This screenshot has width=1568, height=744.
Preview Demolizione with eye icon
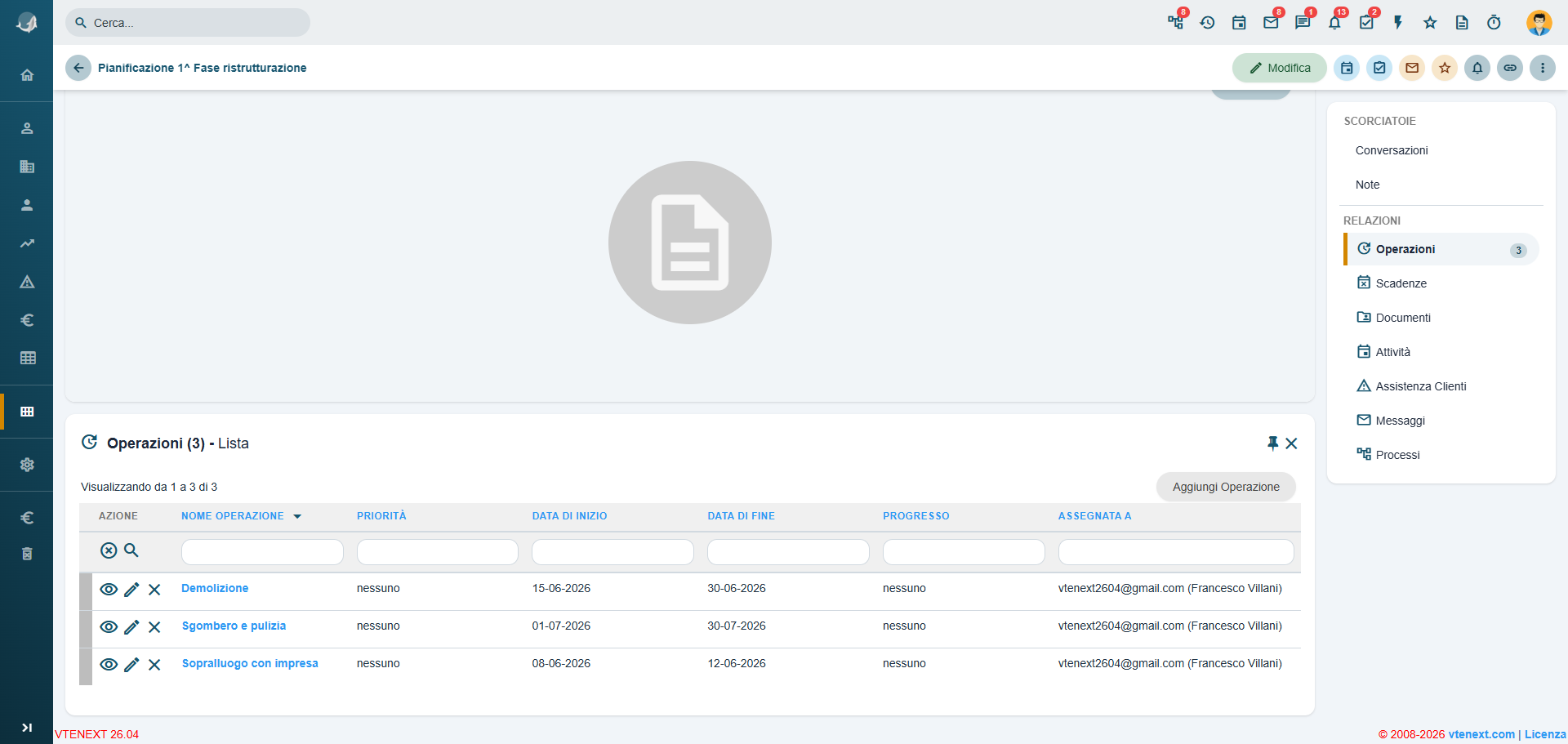109,590
